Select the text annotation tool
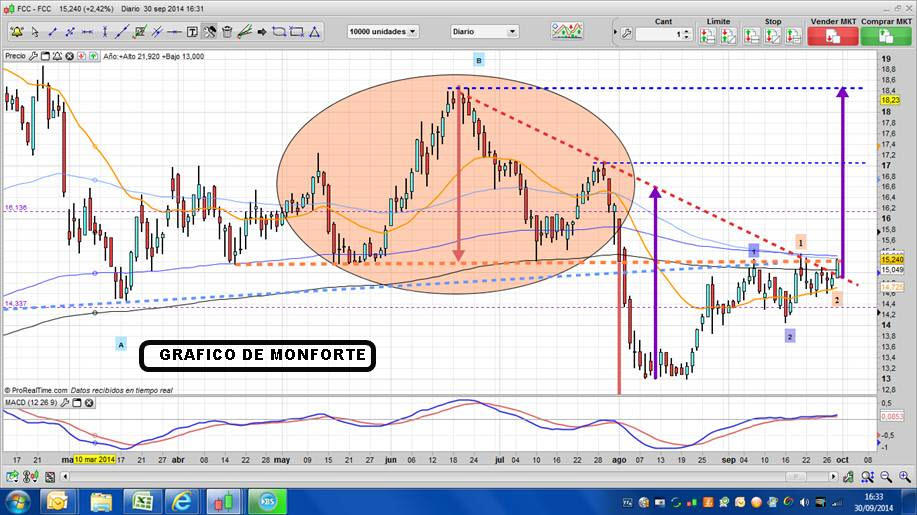 click(192, 32)
